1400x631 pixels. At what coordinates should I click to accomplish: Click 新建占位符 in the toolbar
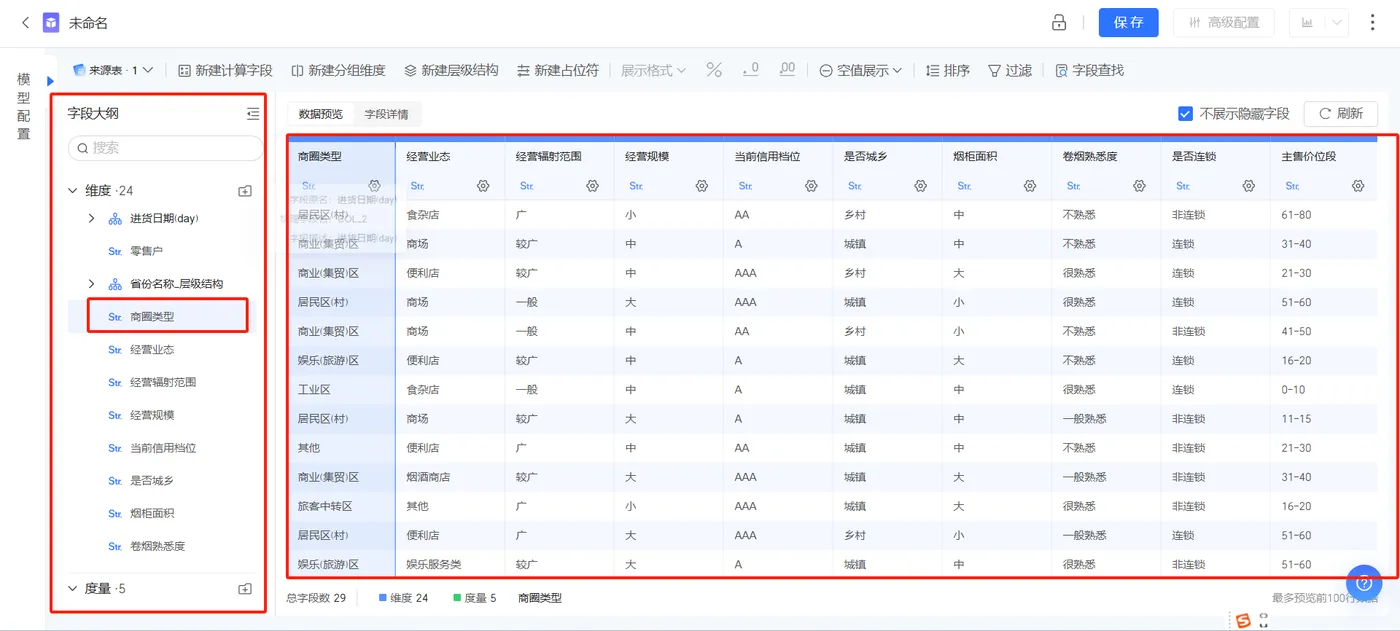coord(558,70)
